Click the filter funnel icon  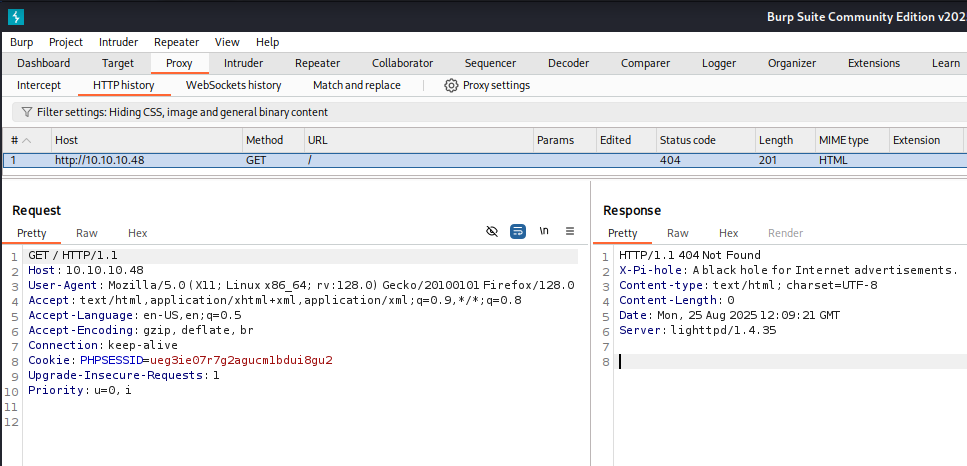pos(26,112)
